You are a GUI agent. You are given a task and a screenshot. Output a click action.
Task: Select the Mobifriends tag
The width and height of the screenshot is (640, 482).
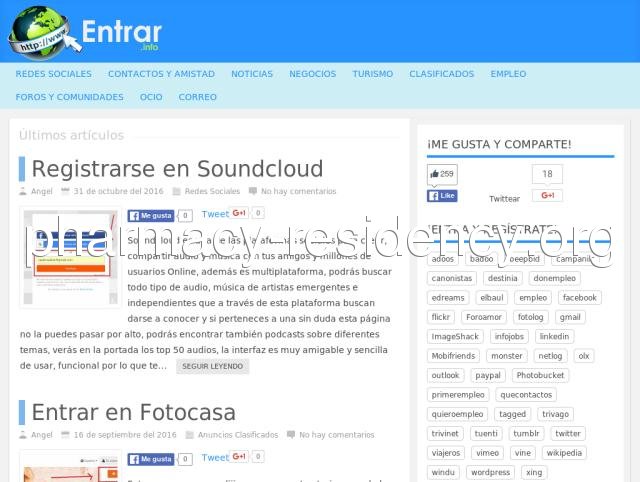click(453, 356)
